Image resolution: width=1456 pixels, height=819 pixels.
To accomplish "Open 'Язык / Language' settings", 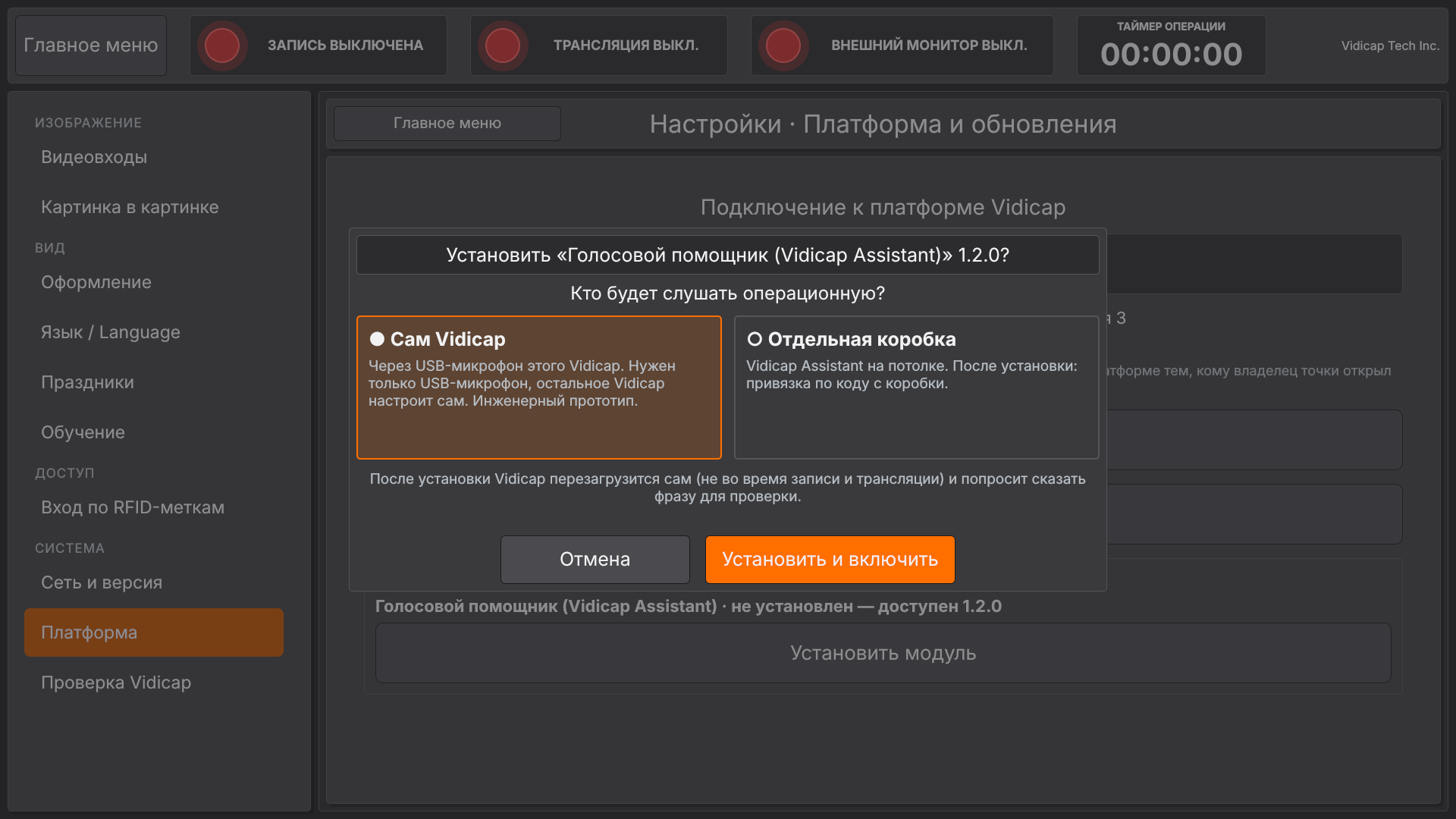I will (154, 332).
